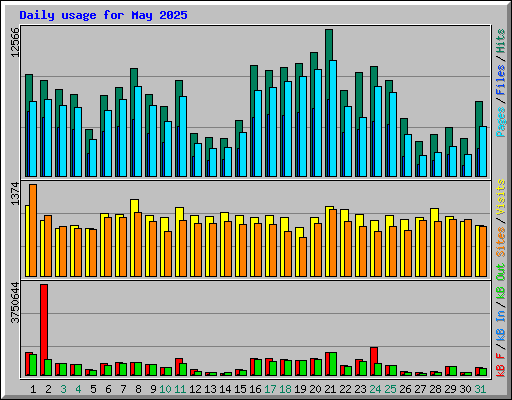Select the 'kB F' legend label
The height and width of the screenshot is (400, 512).
pyautogui.click(x=501, y=365)
